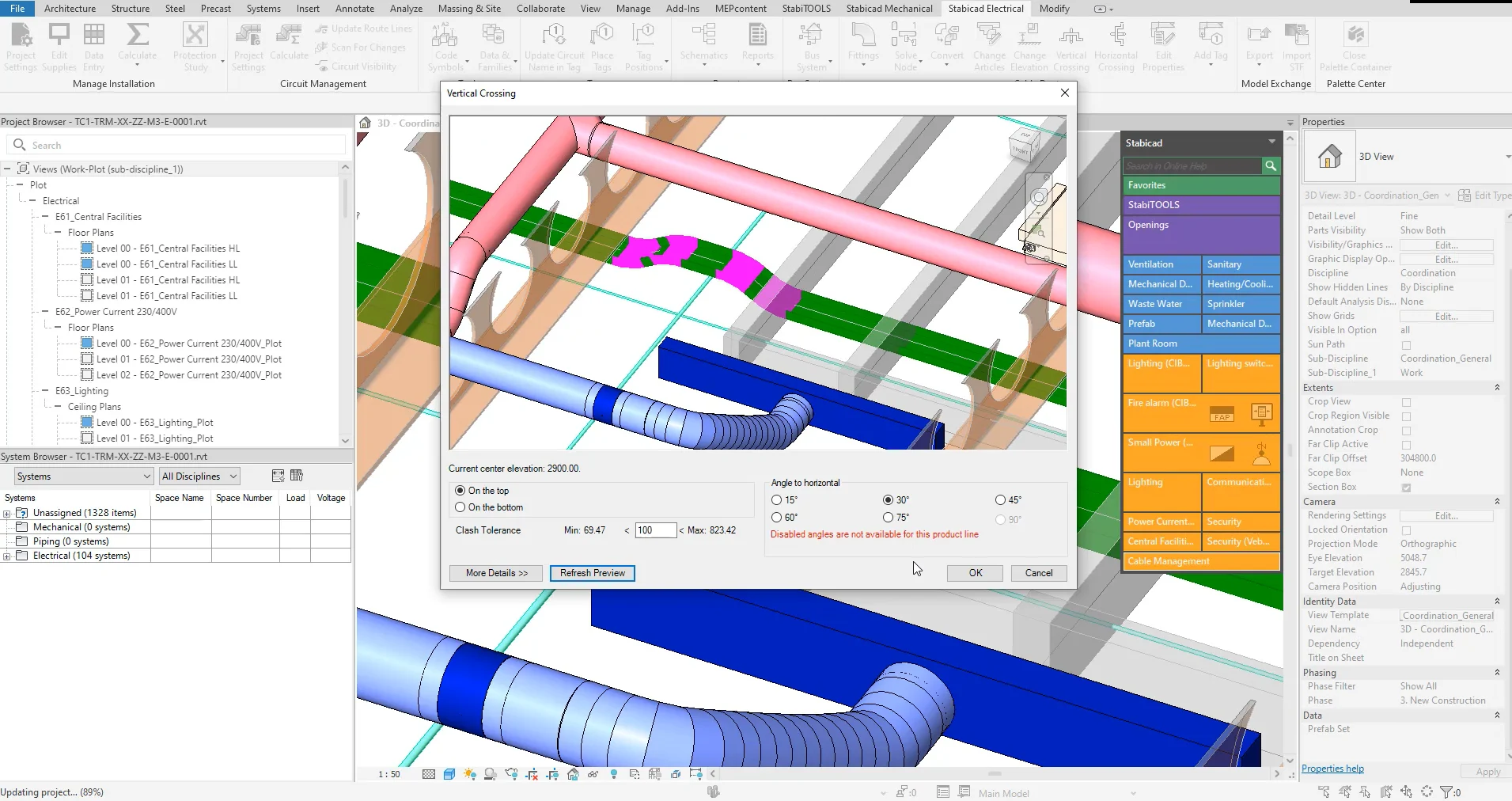The image size is (1512, 801).
Task: Select the 'On the bottom' radio option
Action: (x=460, y=507)
